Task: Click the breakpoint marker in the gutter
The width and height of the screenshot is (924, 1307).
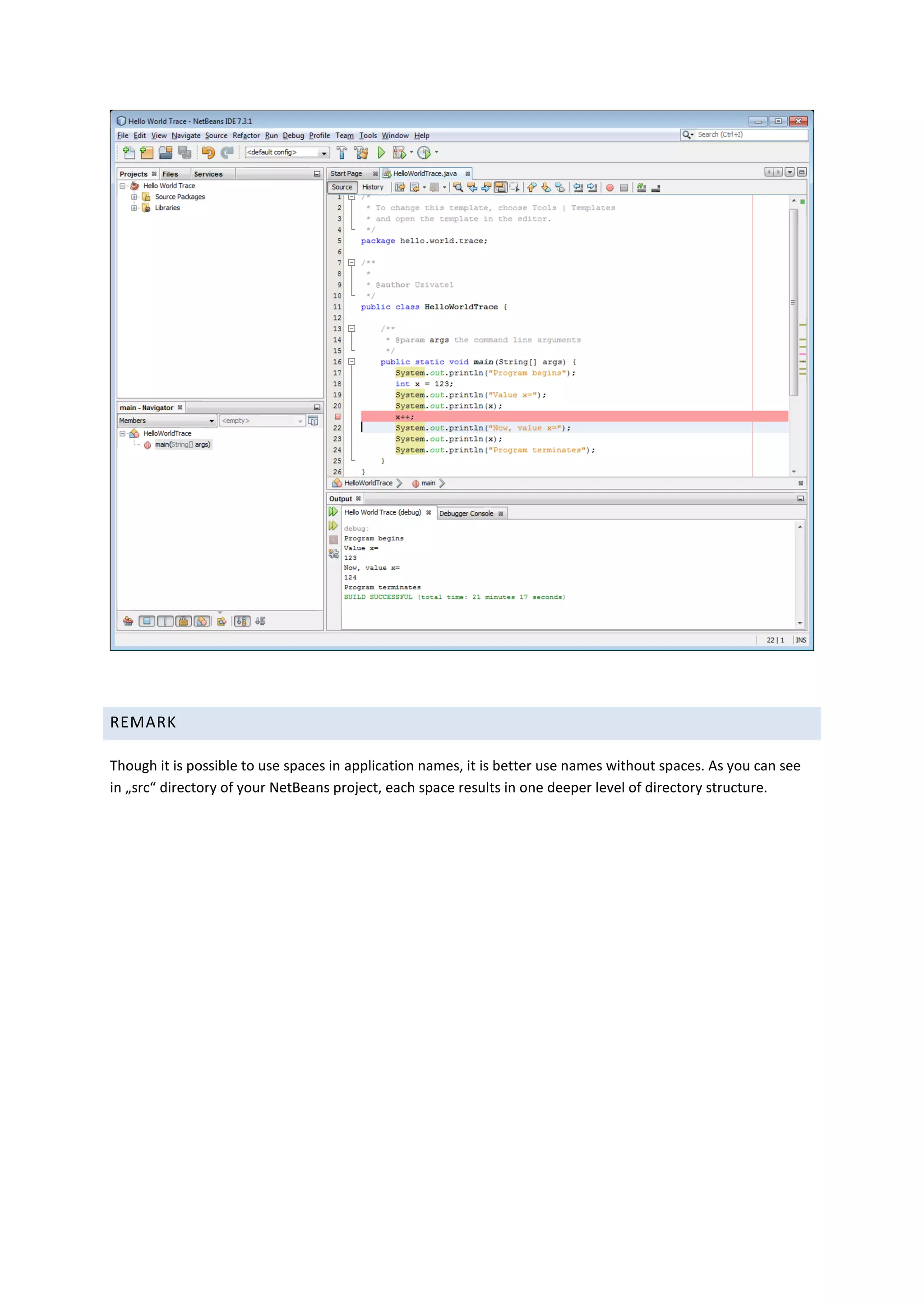Action: click(337, 417)
